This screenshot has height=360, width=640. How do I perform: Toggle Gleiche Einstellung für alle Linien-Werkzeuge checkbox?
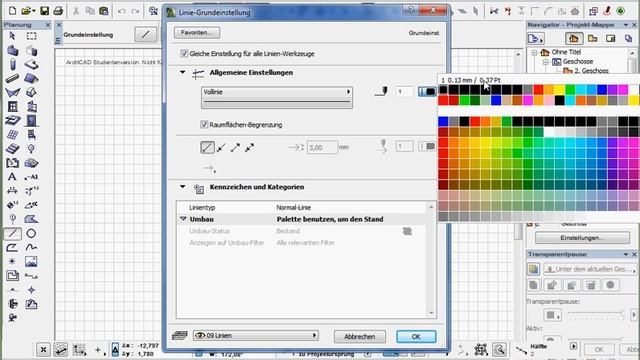click(184, 53)
